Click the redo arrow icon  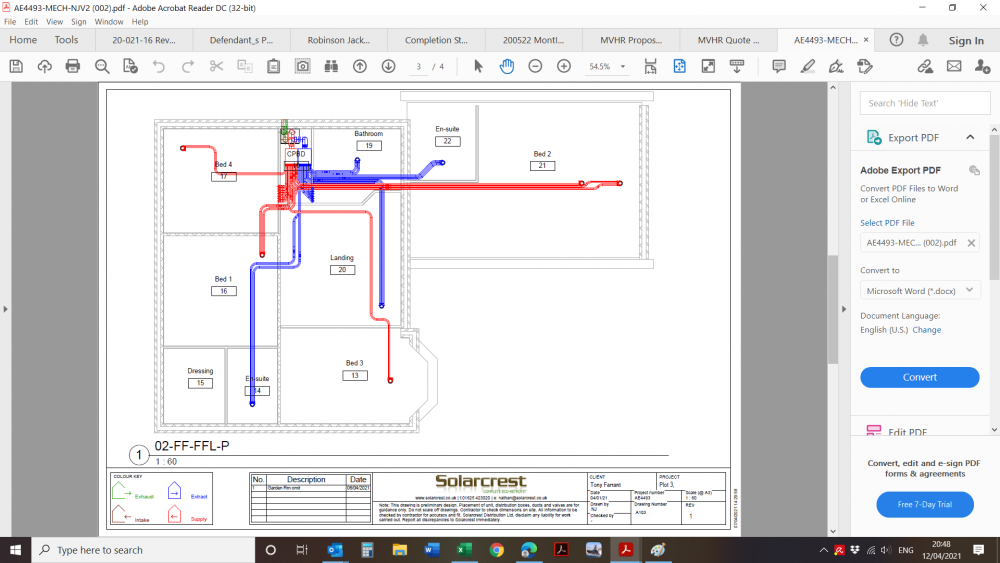pyautogui.click(x=188, y=66)
